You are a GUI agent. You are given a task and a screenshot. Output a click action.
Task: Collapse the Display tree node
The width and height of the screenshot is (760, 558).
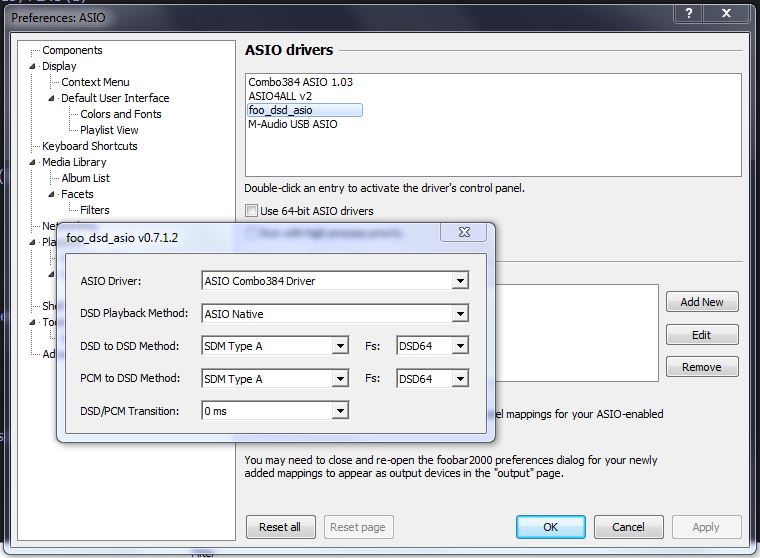coord(32,66)
